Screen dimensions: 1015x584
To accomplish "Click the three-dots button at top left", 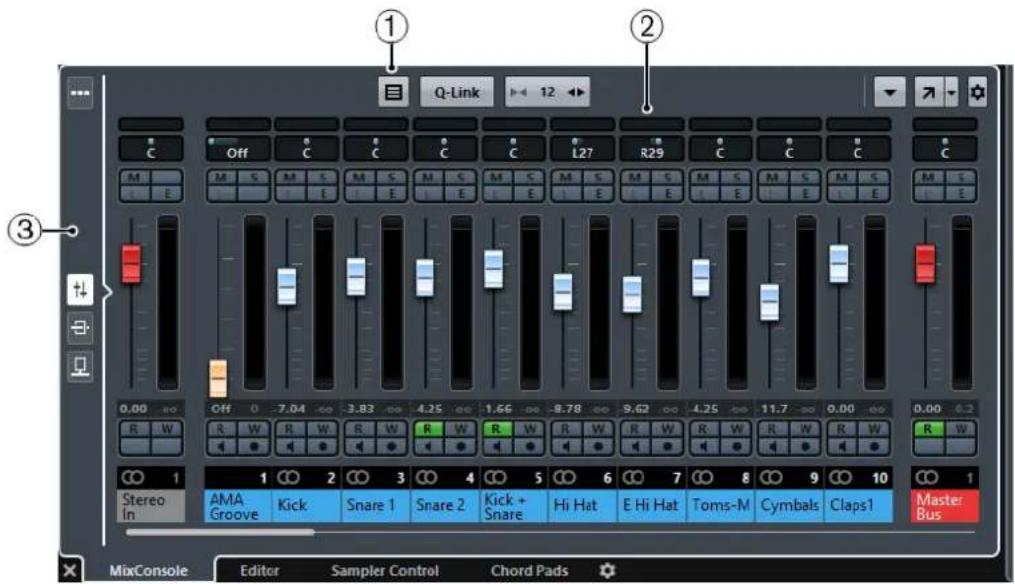I will click(x=80, y=93).
